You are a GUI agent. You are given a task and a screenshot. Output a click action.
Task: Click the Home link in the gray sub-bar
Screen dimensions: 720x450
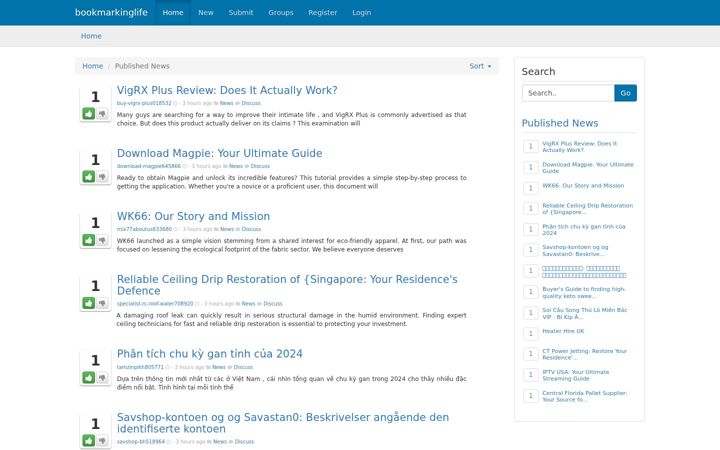(91, 36)
